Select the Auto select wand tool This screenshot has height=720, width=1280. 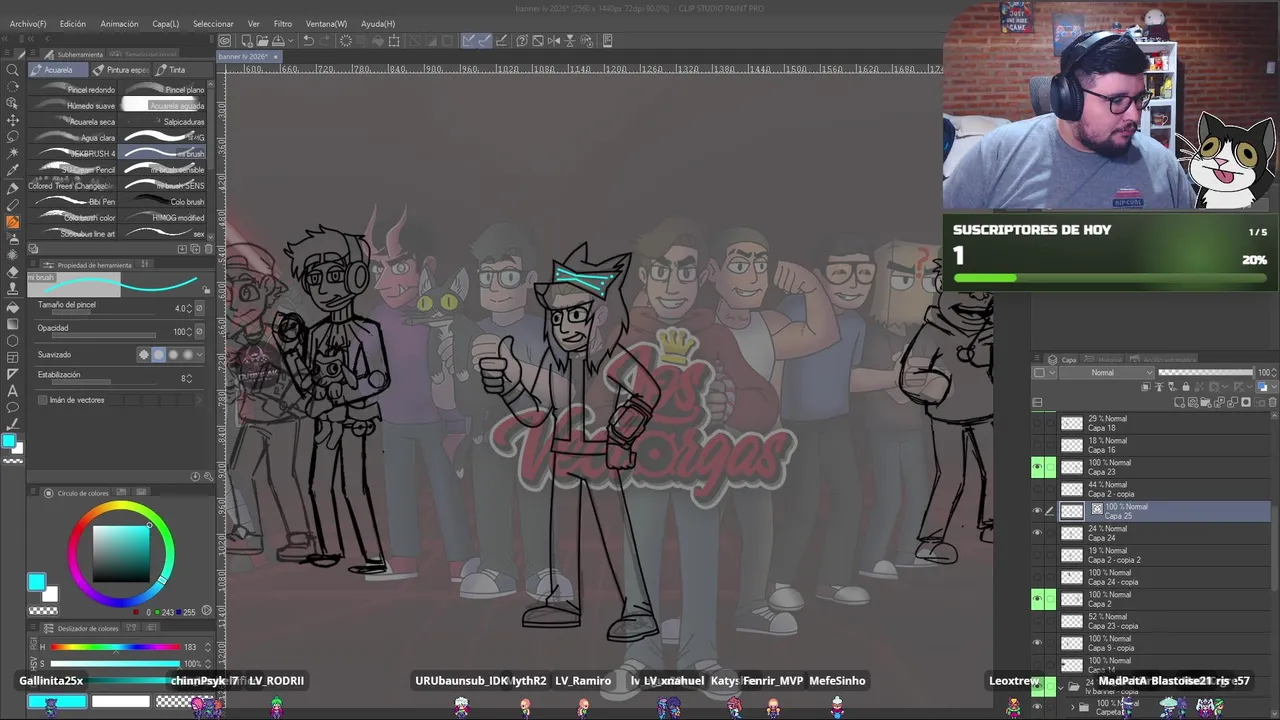pos(13,154)
